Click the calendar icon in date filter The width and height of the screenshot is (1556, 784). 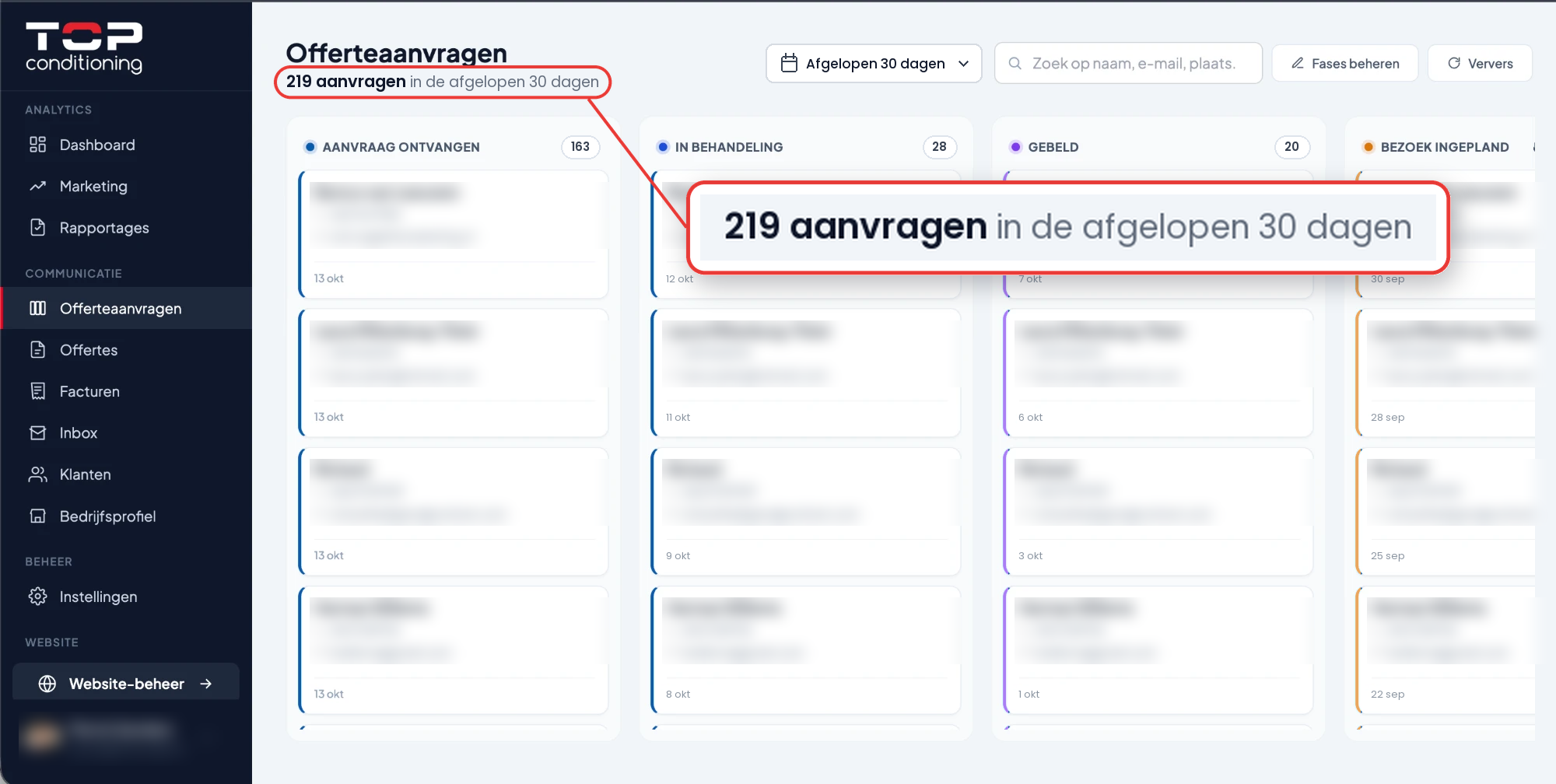point(789,63)
